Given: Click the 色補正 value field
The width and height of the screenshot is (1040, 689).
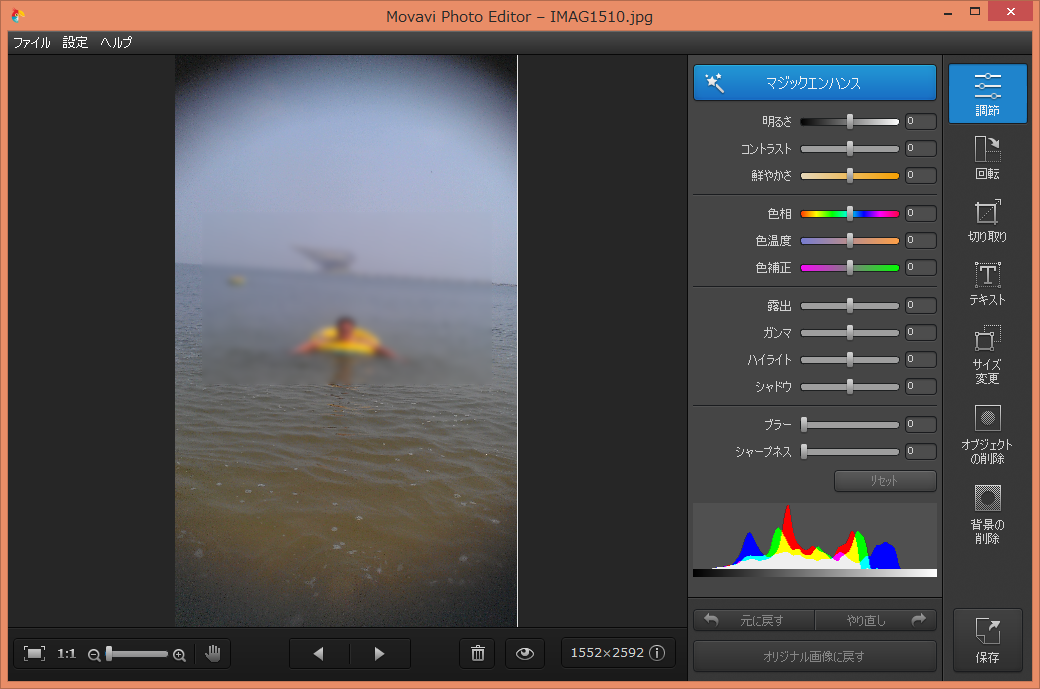Looking at the screenshot, I should [x=921, y=268].
